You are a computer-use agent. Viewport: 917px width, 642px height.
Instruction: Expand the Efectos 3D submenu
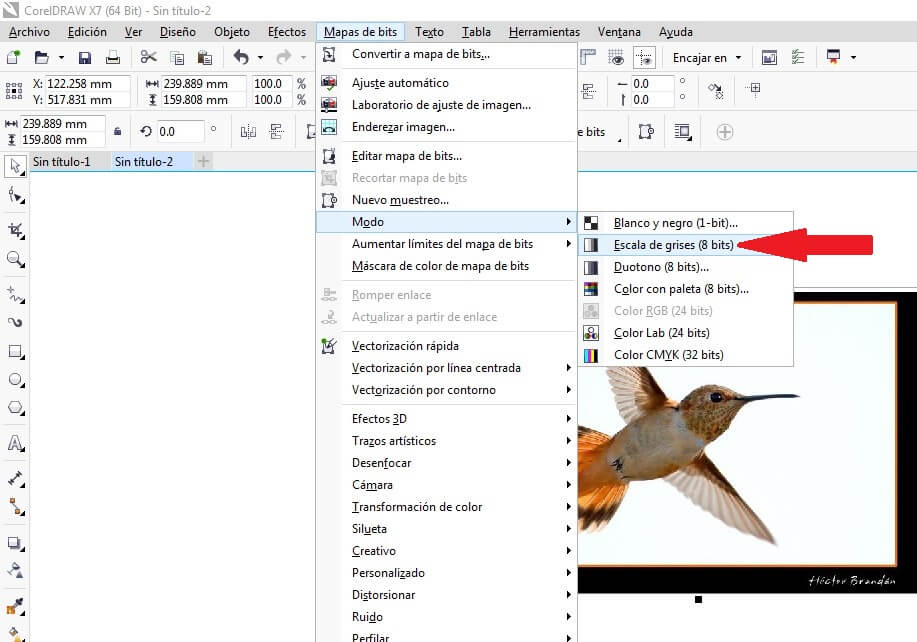[x=447, y=419]
